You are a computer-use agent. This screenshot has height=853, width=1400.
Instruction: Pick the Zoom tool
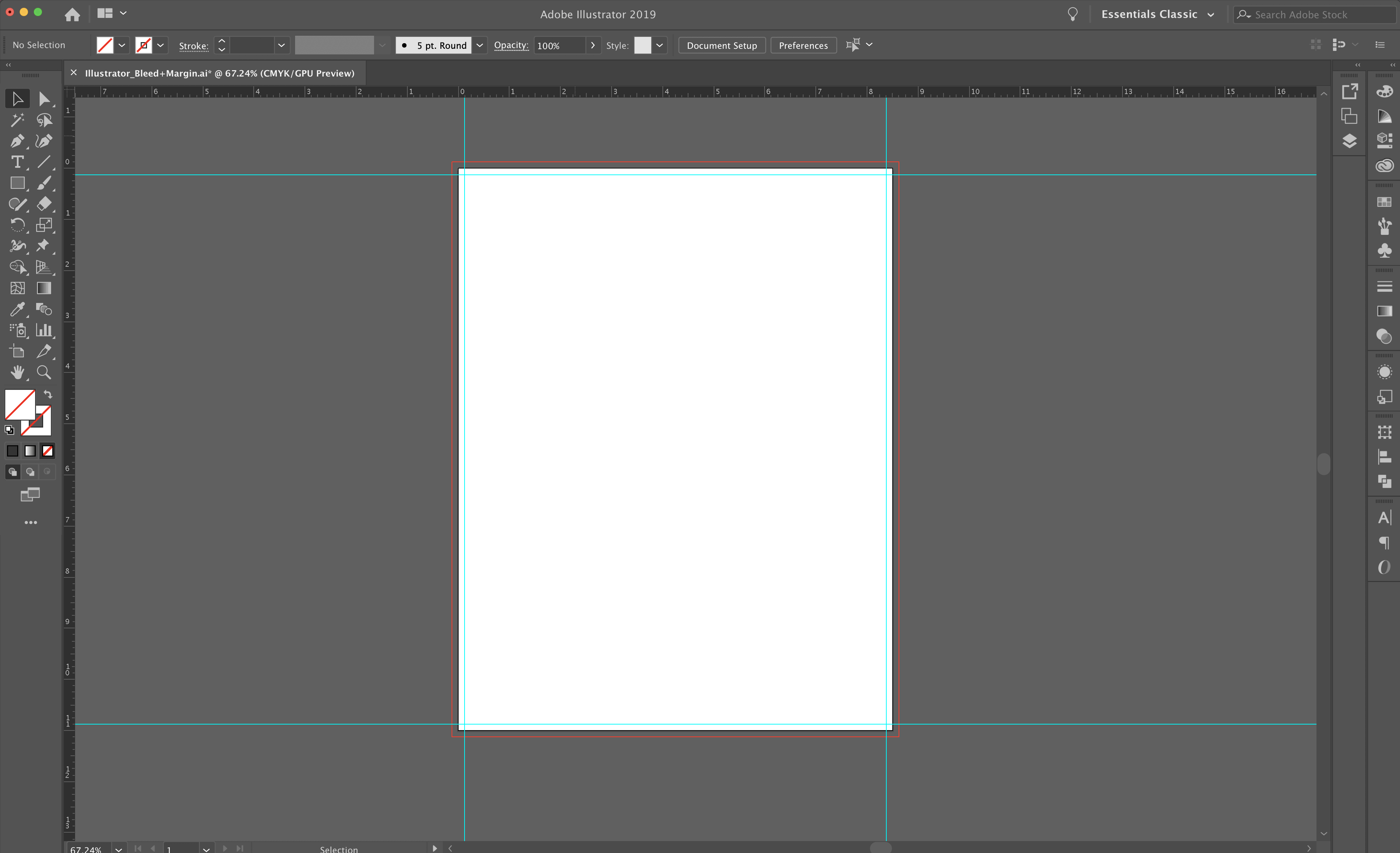point(44,372)
